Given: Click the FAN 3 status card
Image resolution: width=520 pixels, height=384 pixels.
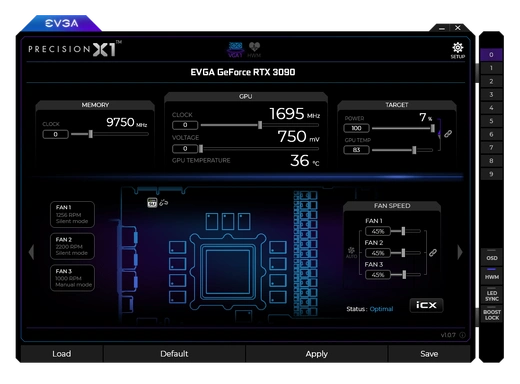Looking at the screenshot, I should pos(72,278).
